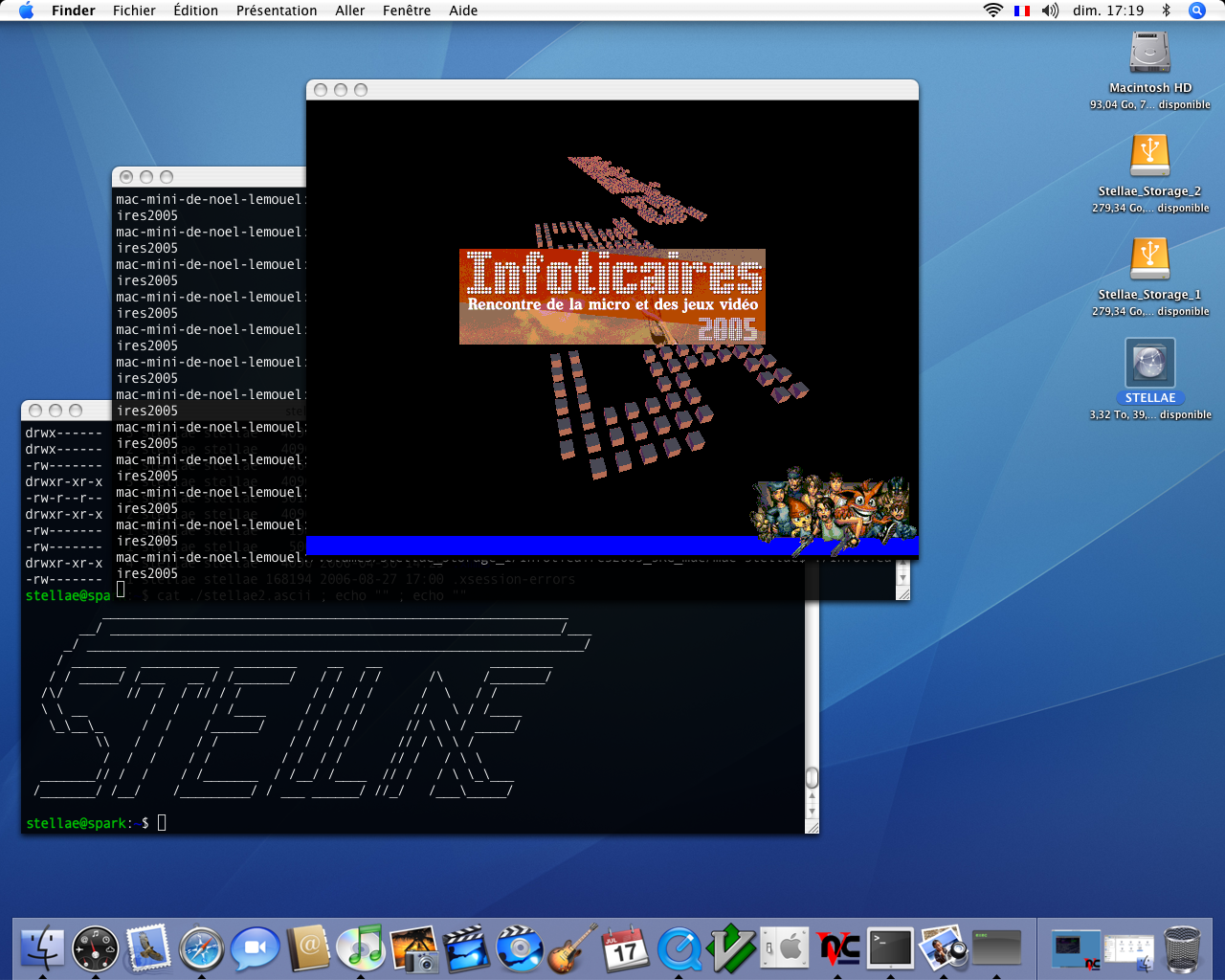Open the Présentation menu
The width and height of the screenshot is (1225, 980).
(277, 11)
